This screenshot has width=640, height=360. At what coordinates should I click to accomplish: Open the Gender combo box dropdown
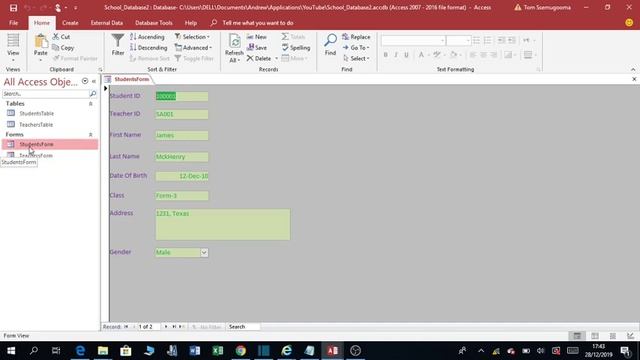[204, 253]
